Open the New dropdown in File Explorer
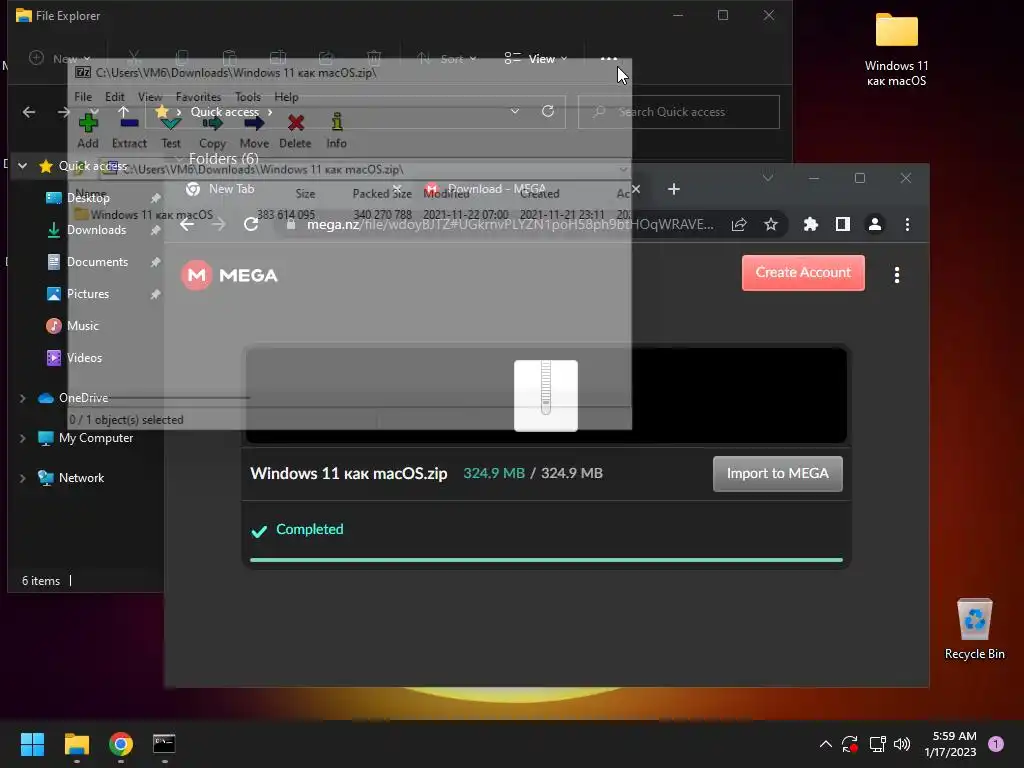The image size is (1024, 768). click(59, 59)
